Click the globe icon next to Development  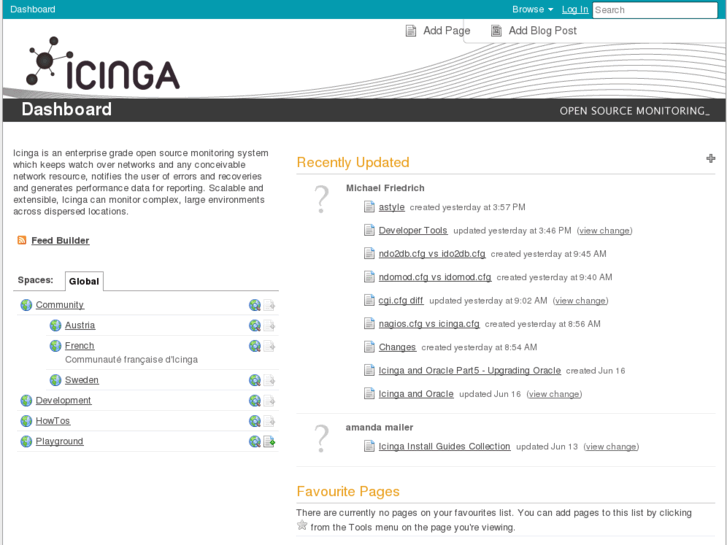coord(26,400)
